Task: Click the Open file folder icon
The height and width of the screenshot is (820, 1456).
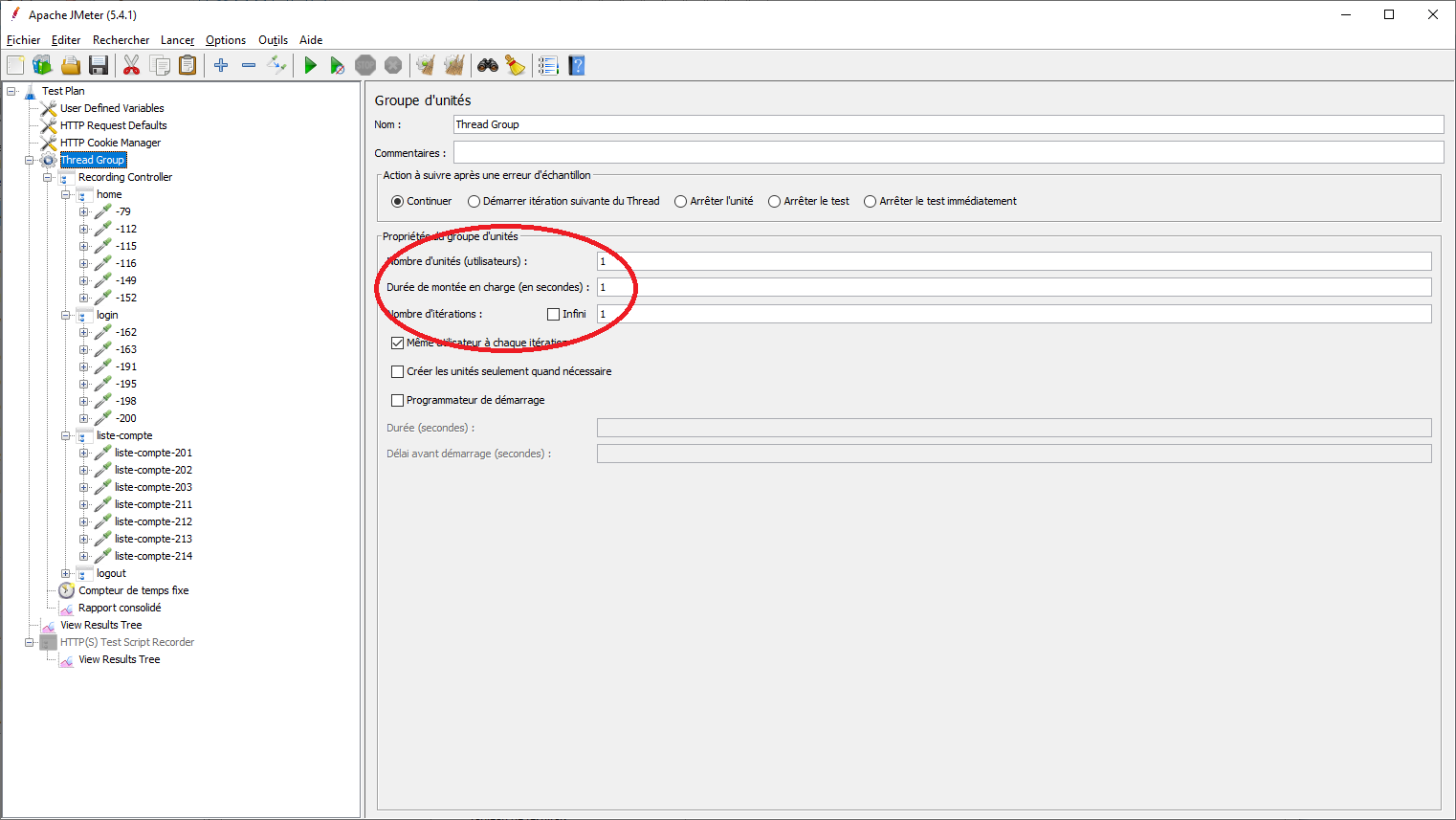Action: coord(70,65)
